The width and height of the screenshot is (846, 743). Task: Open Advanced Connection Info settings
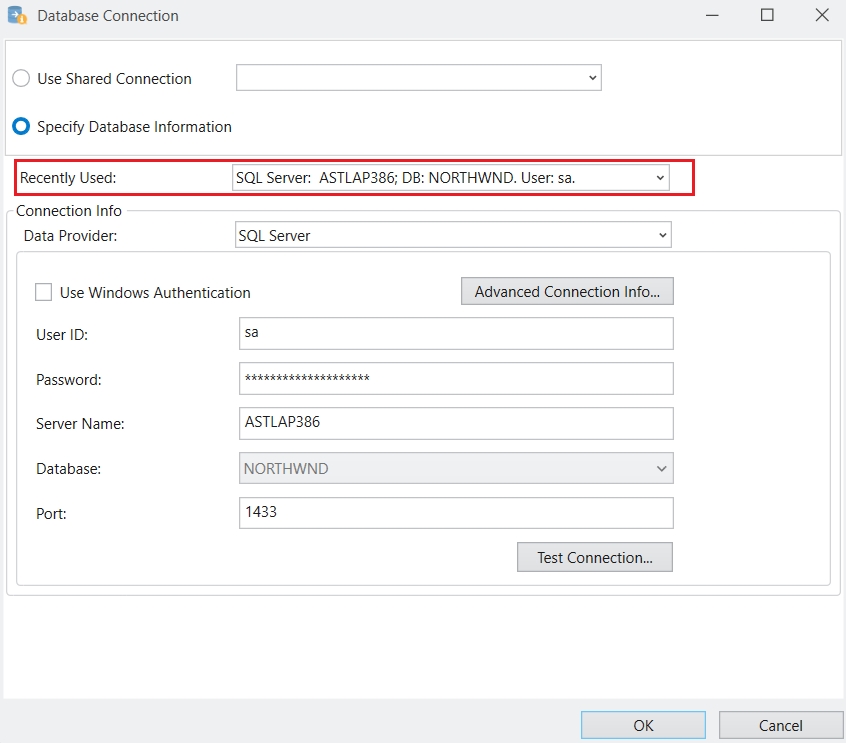click(x=567, y=292)
